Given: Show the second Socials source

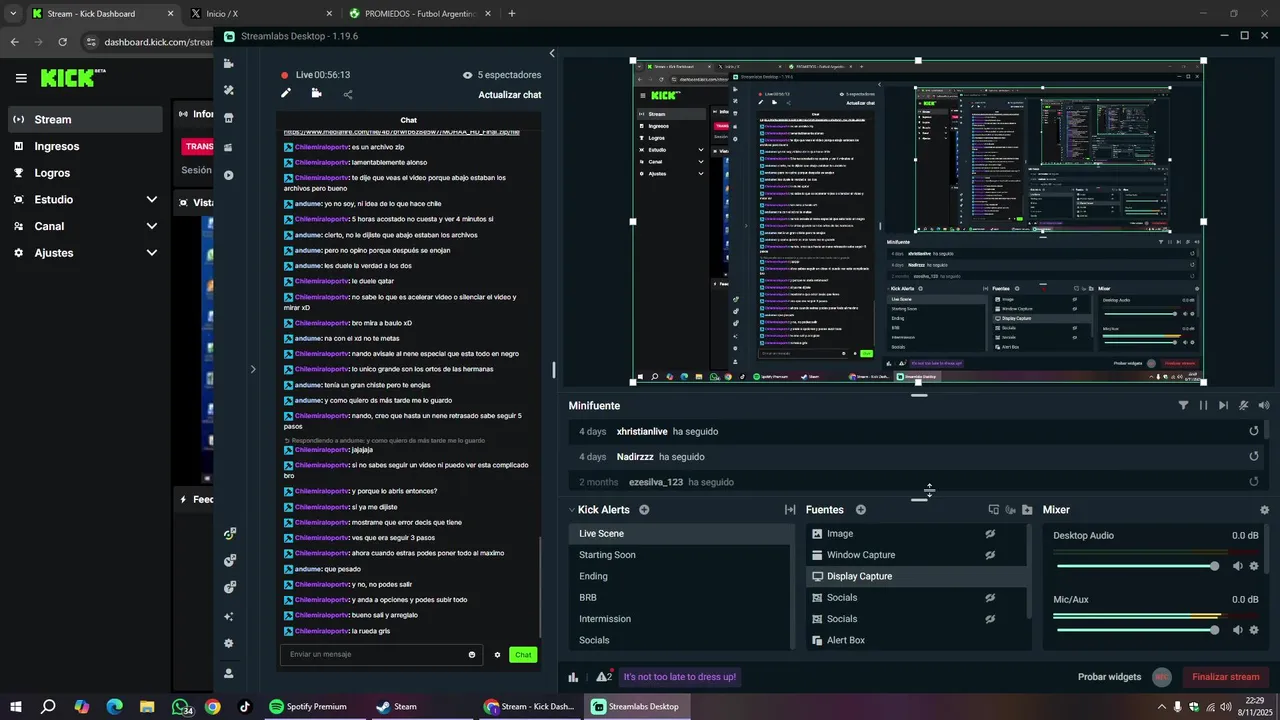Looking at the screenshot, I should (990, 619).
